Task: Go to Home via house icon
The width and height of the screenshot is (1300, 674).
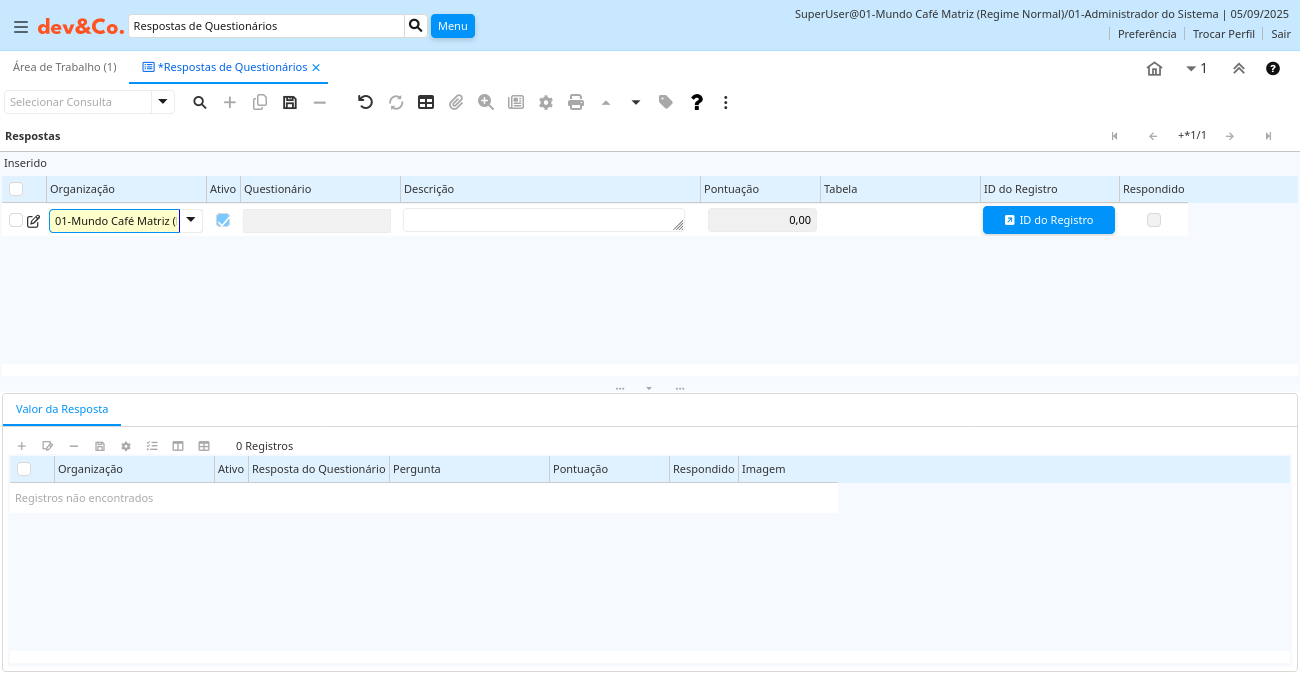Action: pos(1154,69)
